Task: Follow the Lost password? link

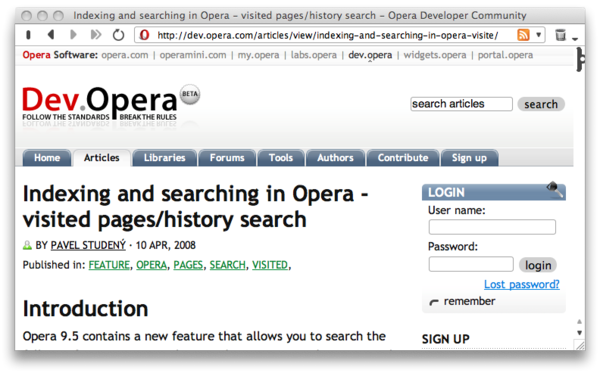Action: click(522, 284)
